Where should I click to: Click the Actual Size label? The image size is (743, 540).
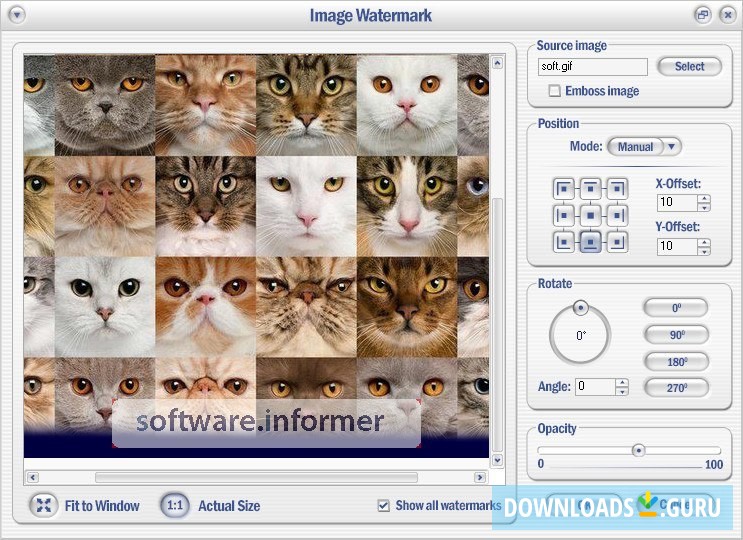tap(229, 506)
